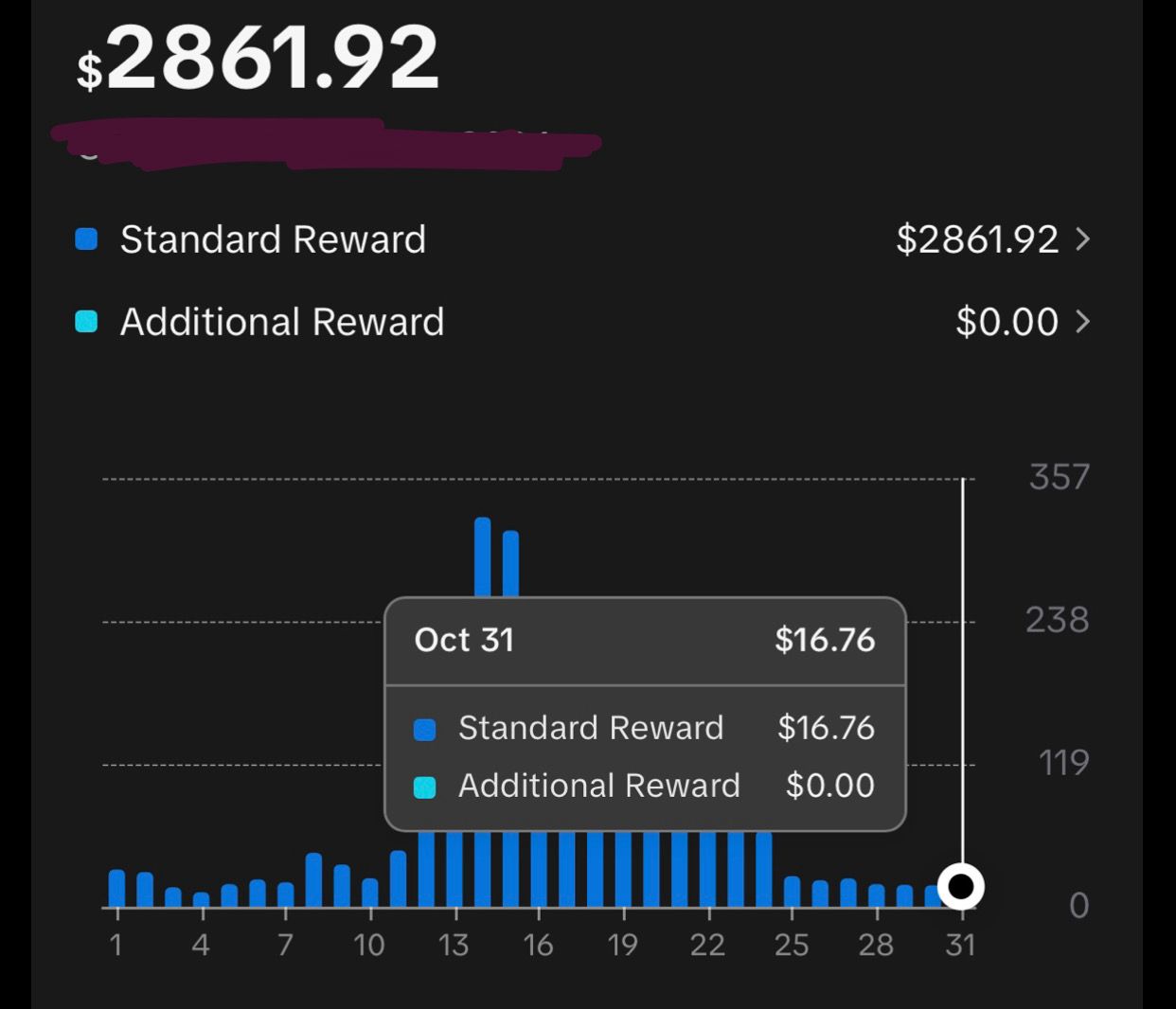Image resolution: width=1176 pixels, height=1009 pixels.
Task: Expand the Standard Reward chevron arrow
Action: (1083, 239)
